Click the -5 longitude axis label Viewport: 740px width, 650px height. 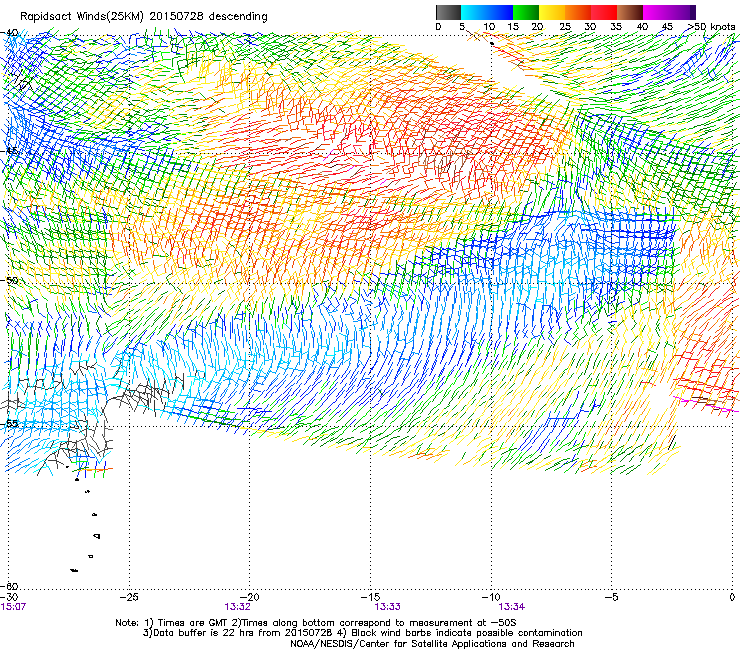click(611, 597)
